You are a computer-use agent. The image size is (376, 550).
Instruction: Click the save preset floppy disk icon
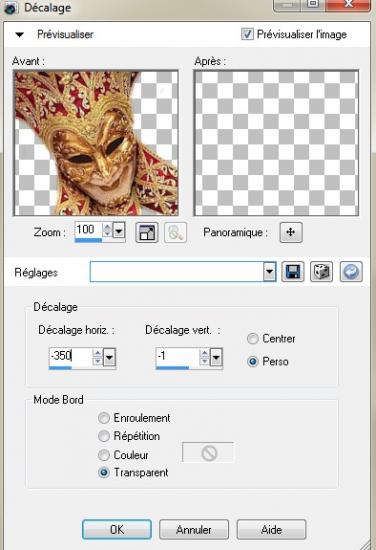point(293,272)
